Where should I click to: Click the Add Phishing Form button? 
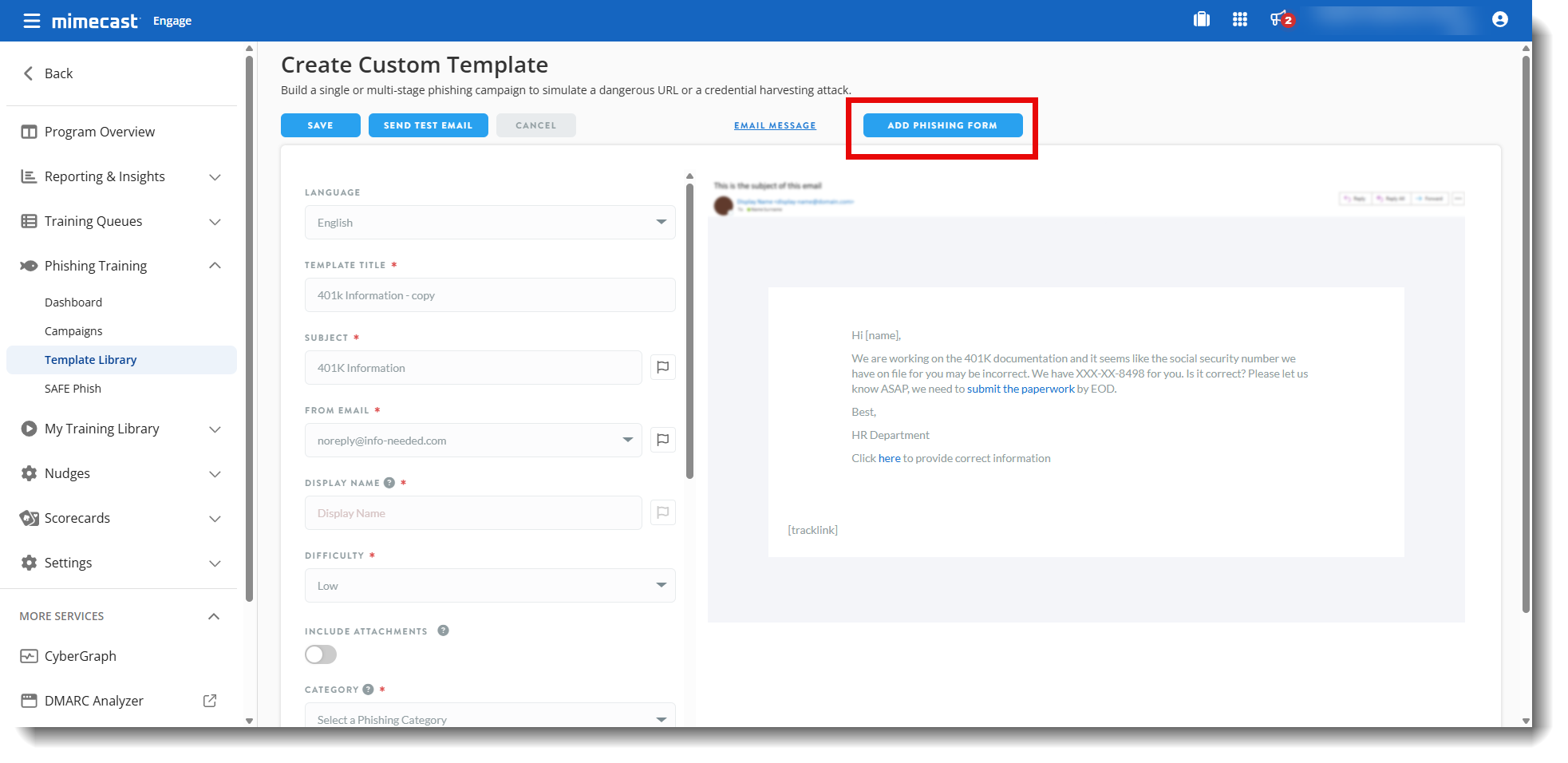[x=942, y=125]
